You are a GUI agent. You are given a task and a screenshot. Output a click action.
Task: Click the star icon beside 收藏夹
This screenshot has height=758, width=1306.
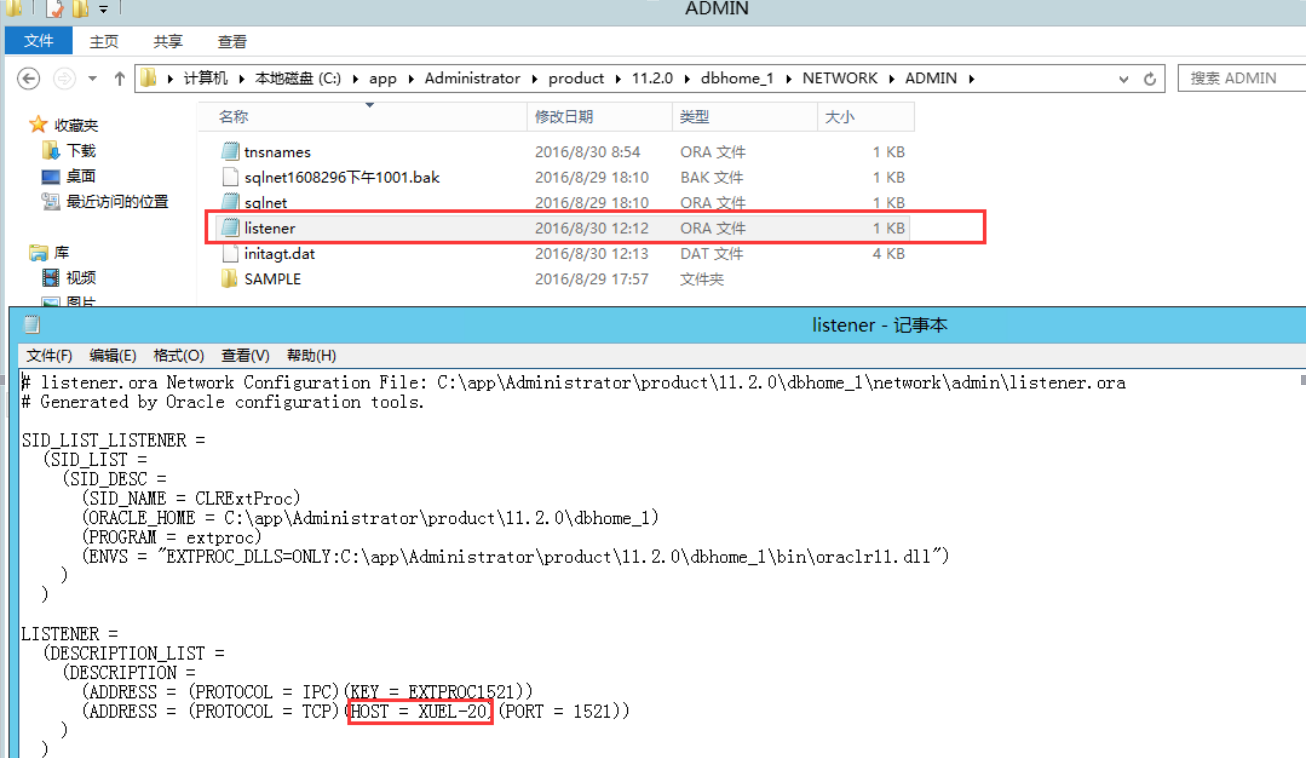[38, 124]
